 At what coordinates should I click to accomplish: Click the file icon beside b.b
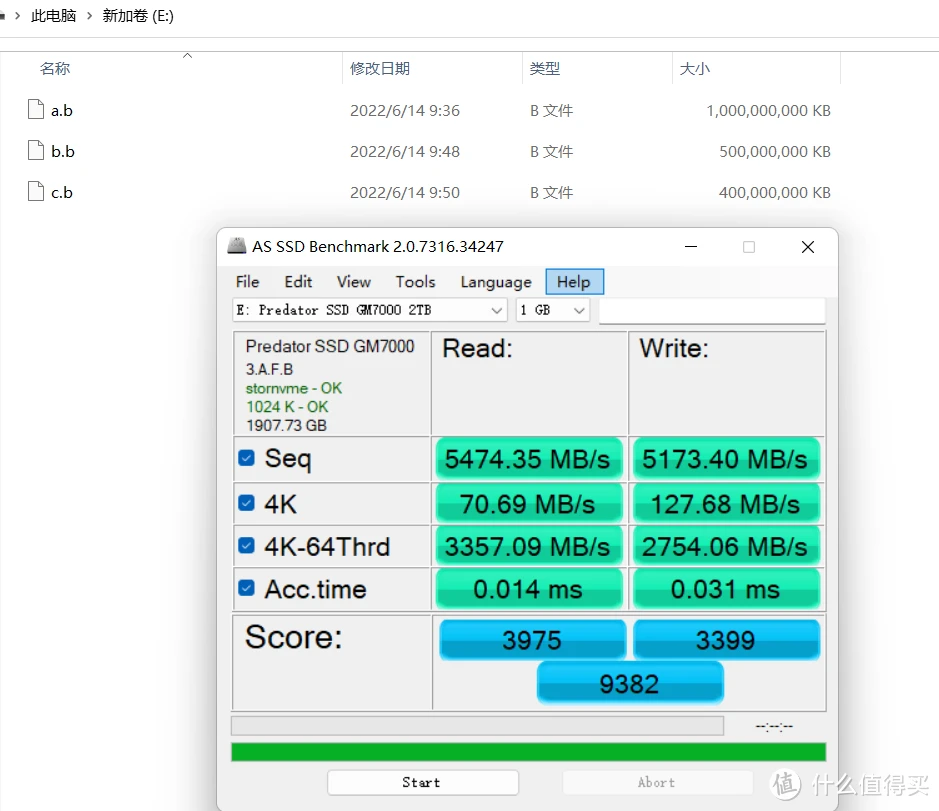pyautogui.click(x=34, y=150)
